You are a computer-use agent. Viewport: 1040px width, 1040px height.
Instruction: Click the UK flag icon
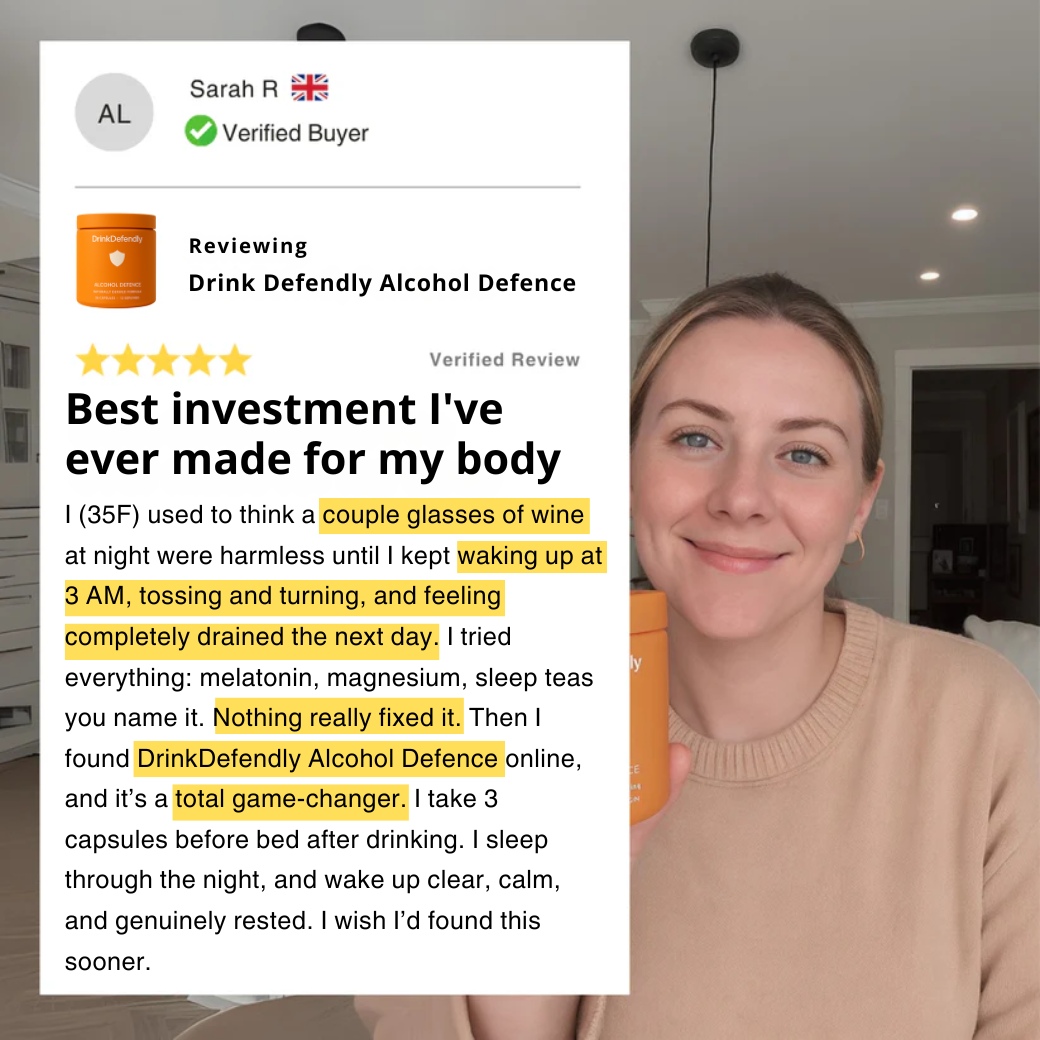click(x=310, y=88)
